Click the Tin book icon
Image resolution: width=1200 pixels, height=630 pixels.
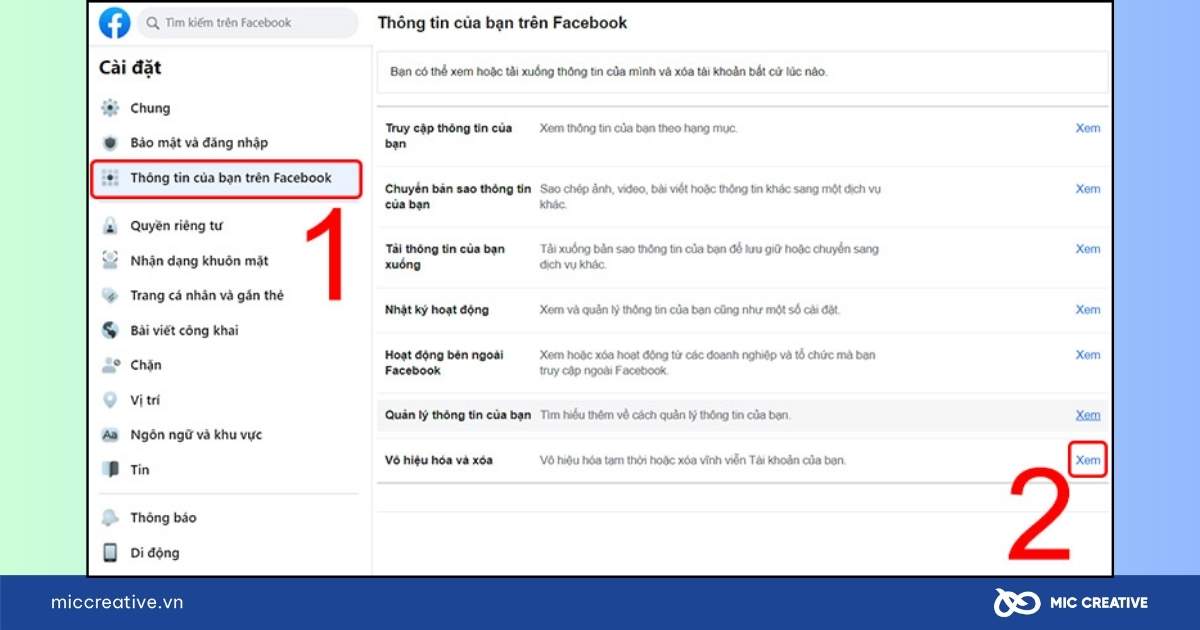point(110,470)
